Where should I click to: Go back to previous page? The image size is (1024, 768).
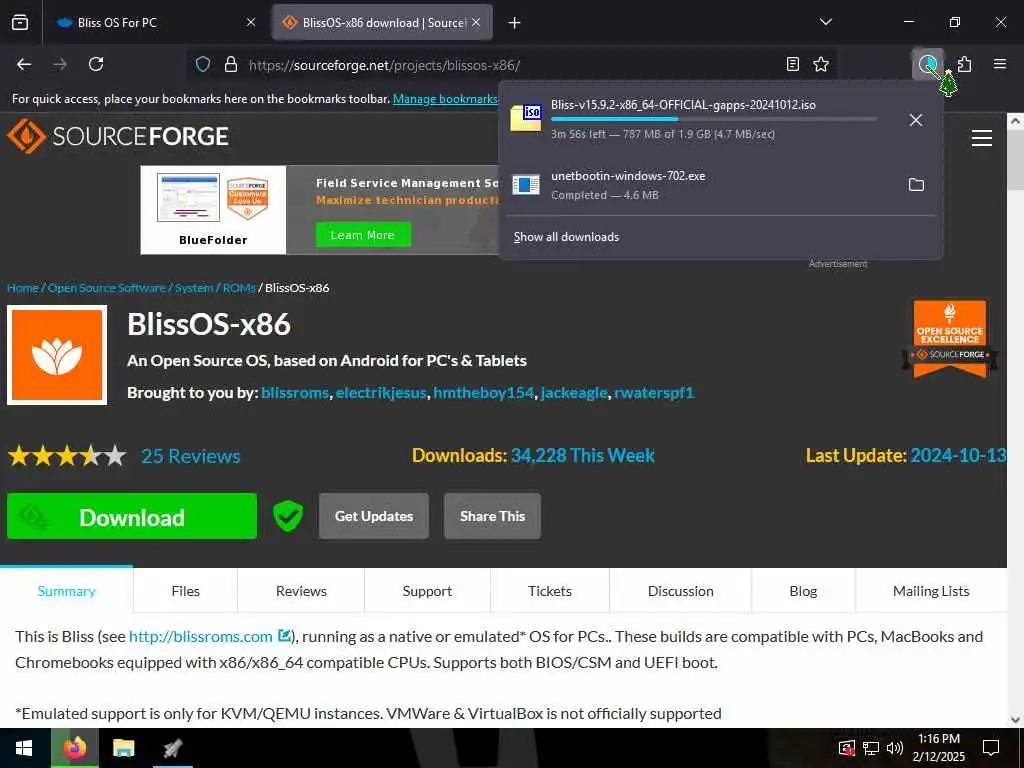click(24, 64)
